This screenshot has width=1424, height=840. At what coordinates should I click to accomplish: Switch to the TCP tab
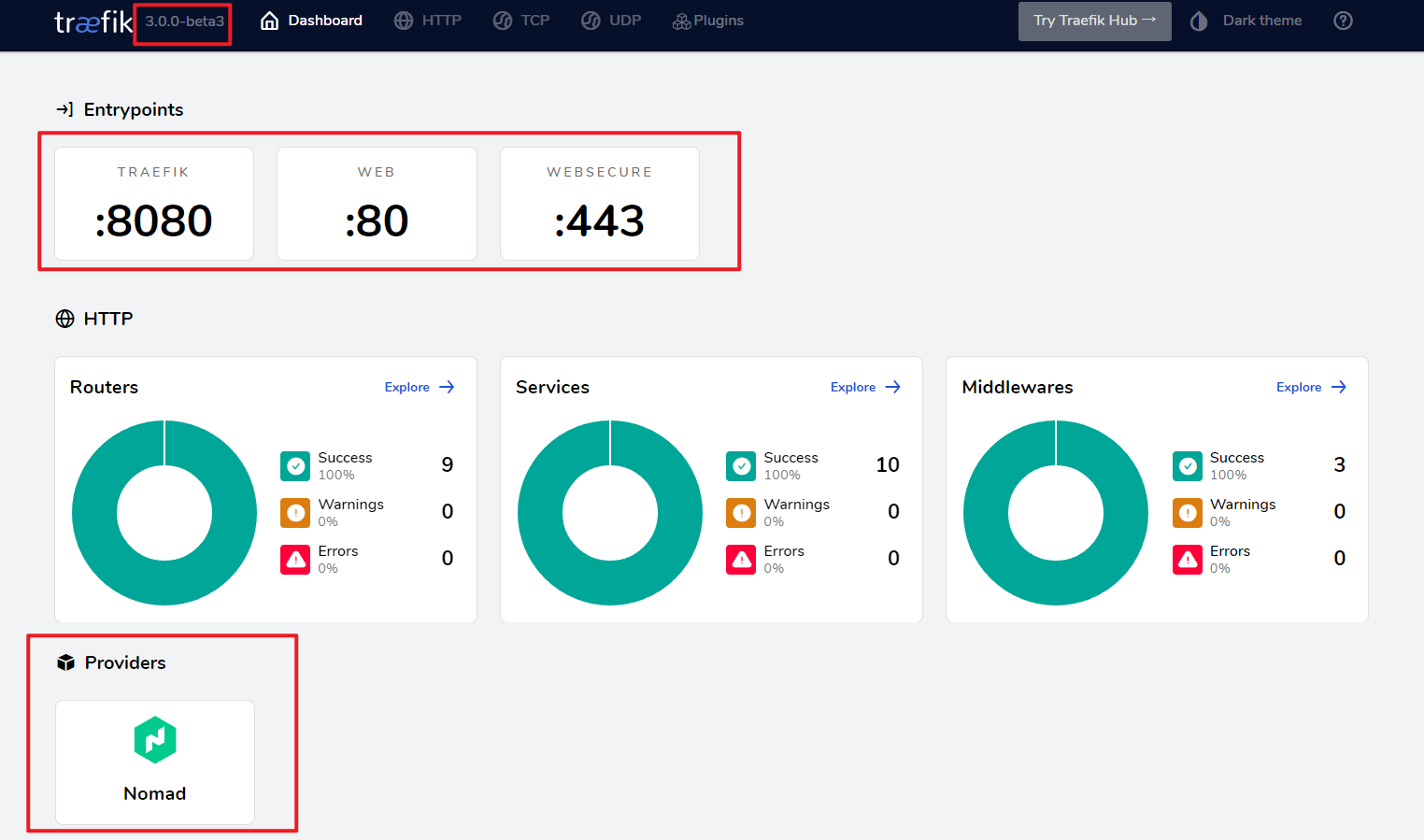click(x=521, y=21)
